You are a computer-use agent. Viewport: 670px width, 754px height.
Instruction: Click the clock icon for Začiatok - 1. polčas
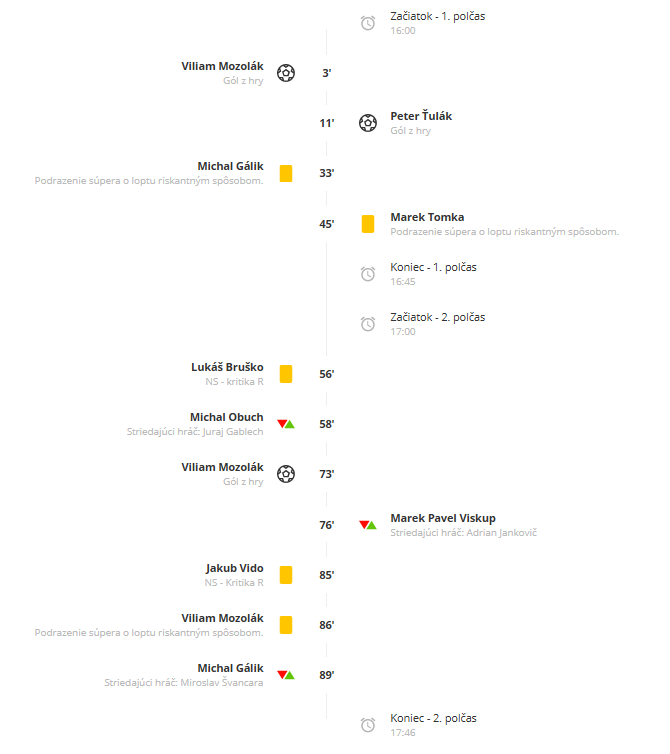pyautogui.click(x=368, y=23)
